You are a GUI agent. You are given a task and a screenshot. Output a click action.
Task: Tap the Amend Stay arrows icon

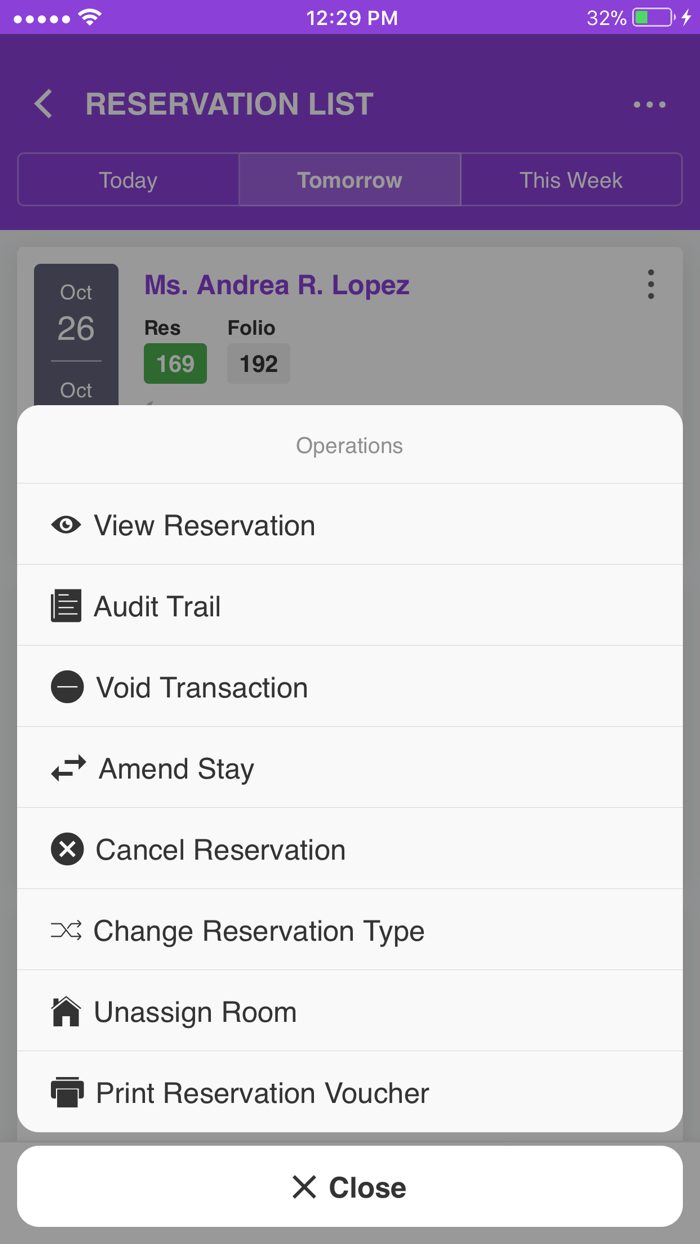pos(68,768)
